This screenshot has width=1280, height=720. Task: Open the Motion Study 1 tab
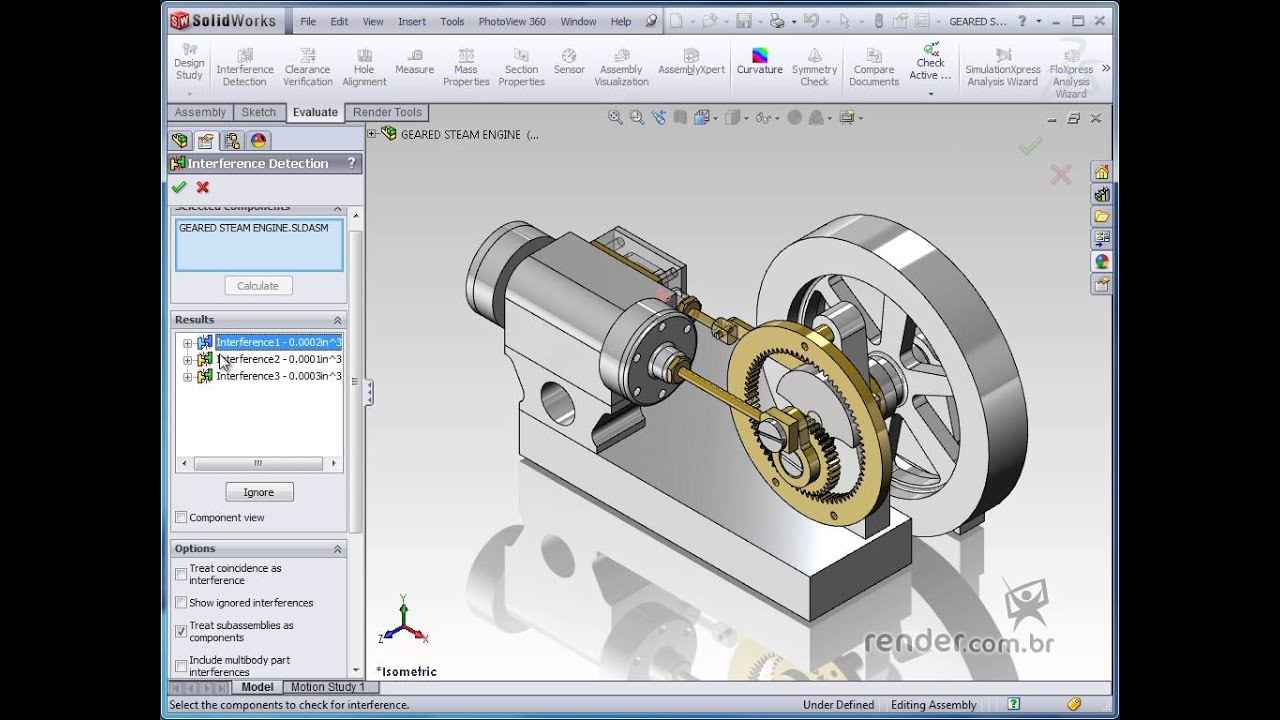[328, 687]
